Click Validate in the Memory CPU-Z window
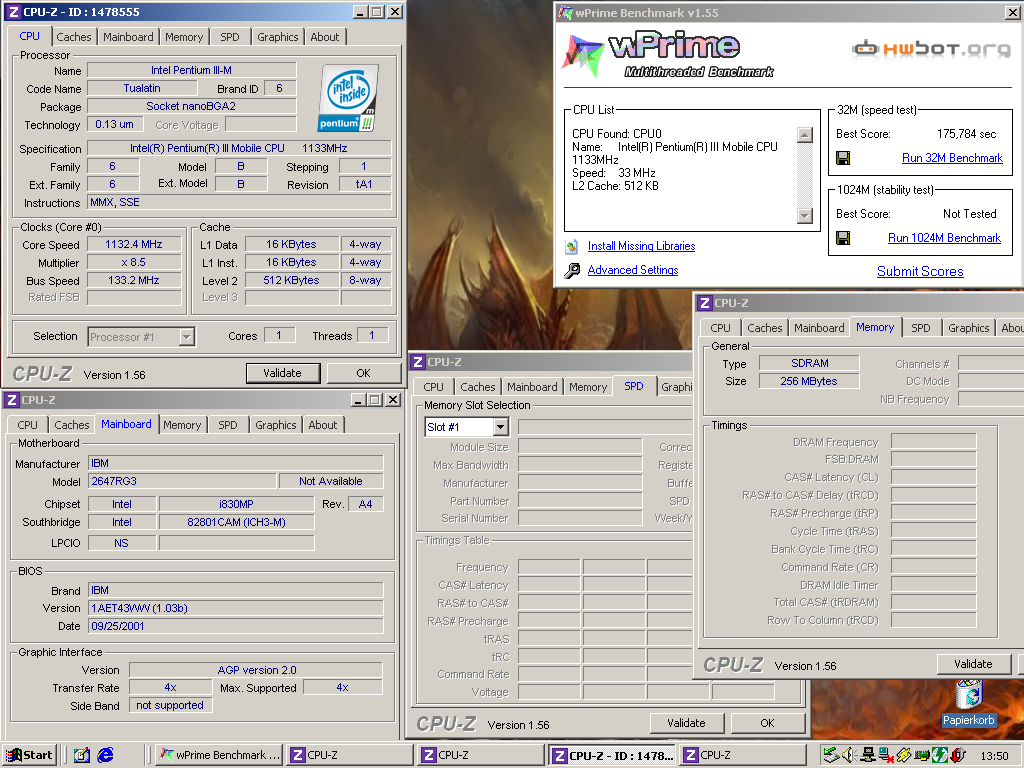The image size is (1024, 768). (x=973, y=664)
